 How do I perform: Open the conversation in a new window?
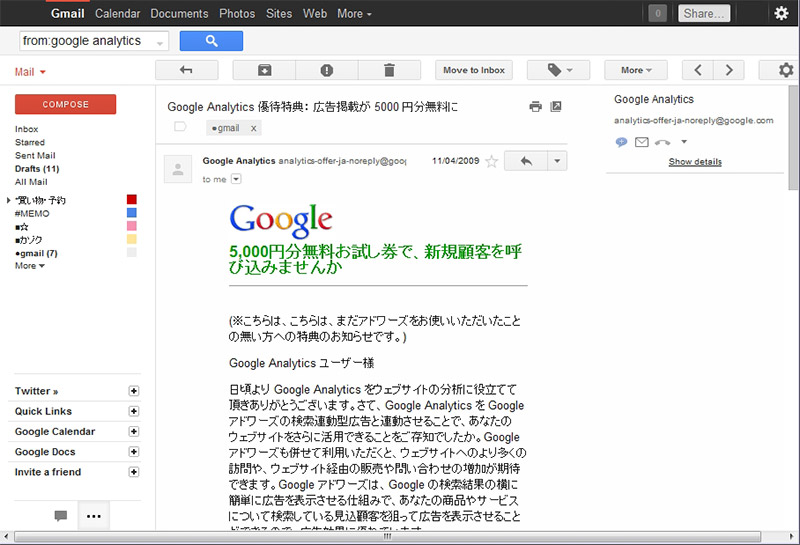click(x=556, y=107)
